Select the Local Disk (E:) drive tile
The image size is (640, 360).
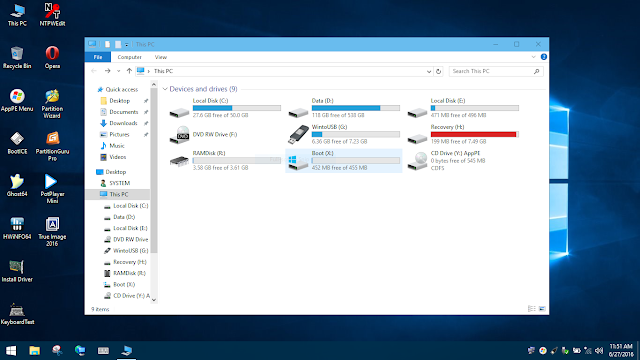coord(463,108)
